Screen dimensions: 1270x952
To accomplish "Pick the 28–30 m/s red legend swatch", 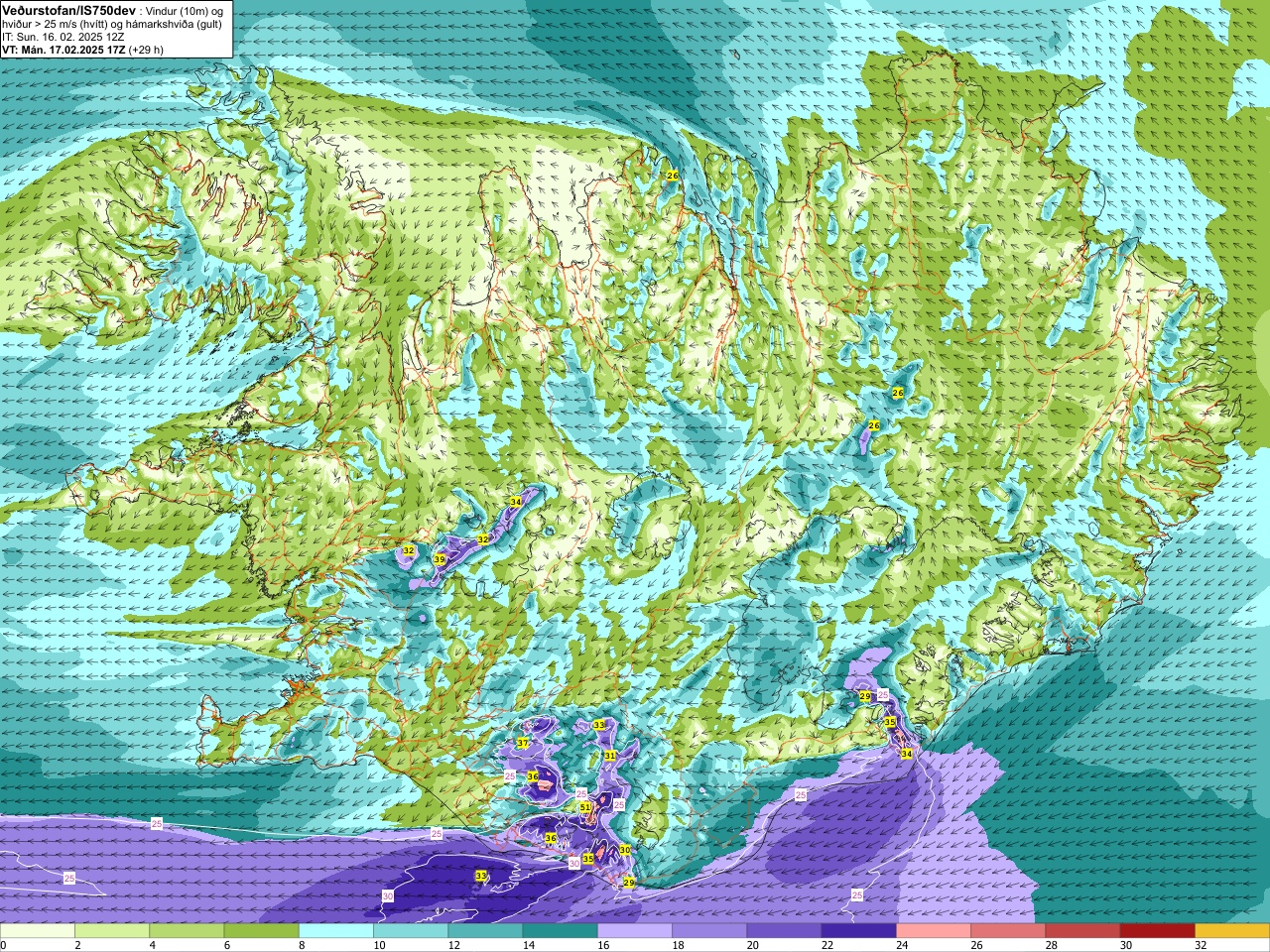I will pos(1082,931).
